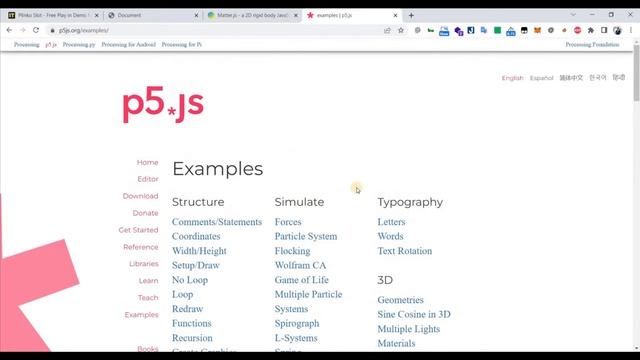Open Libraries in the sidebar
Image resolution: width=640 pixels, height=360 pixels.
144,264
